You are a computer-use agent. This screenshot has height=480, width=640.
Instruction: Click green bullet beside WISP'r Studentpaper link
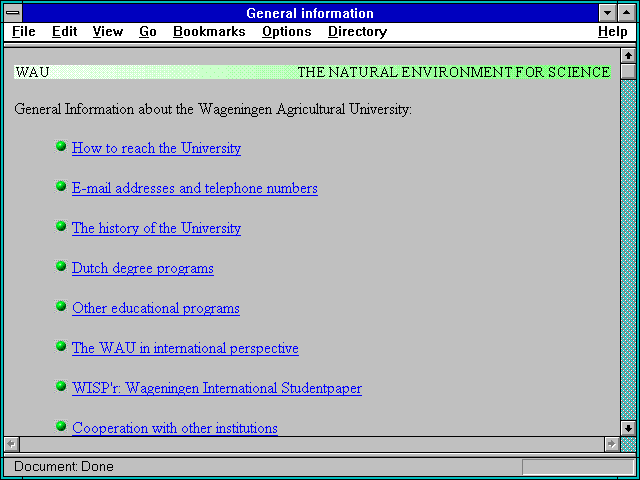(x=61, y=386)
